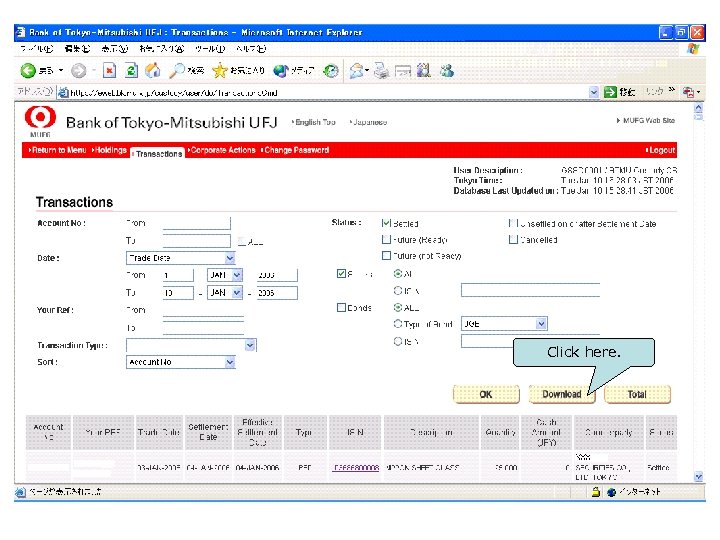Click the page icon in the address bar
The image size is (720, 540).
(63, 93)
